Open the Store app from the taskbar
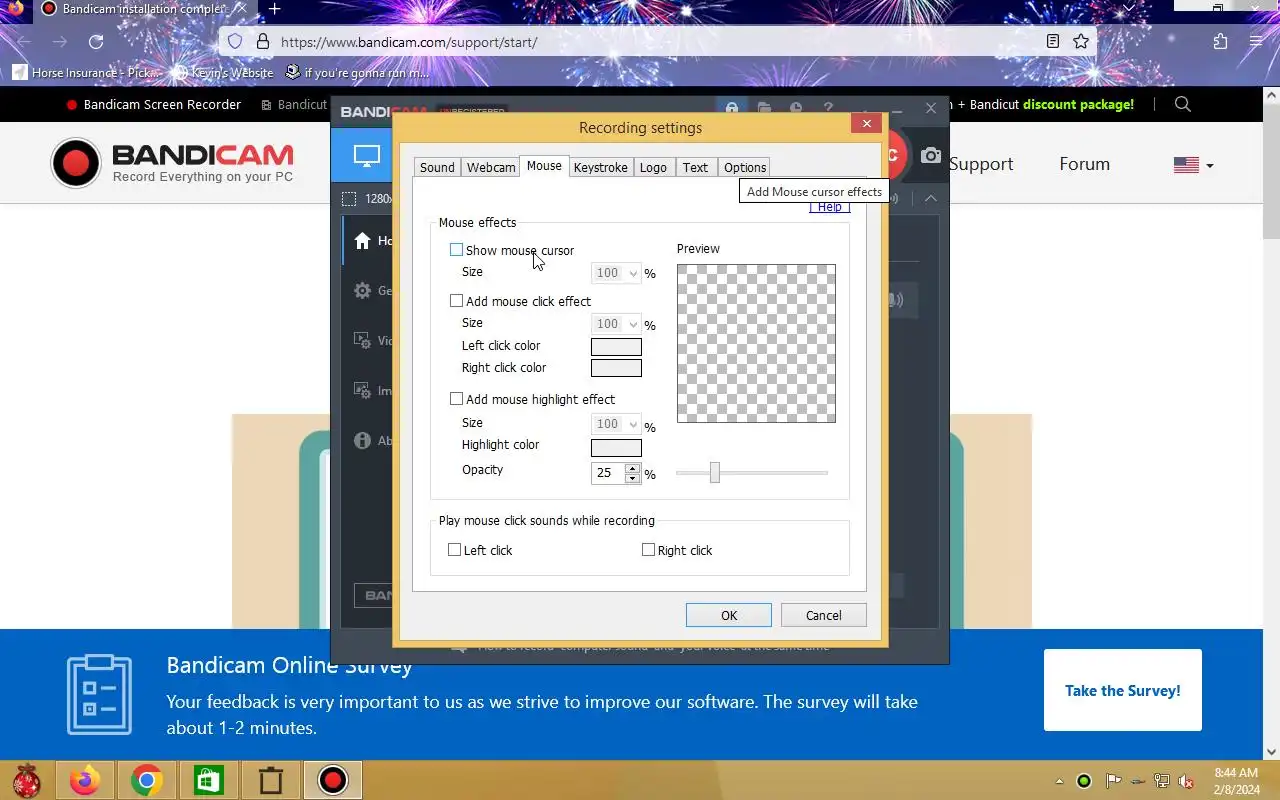The width and height of the screenshot is (1280, 800). coord(209,780)
